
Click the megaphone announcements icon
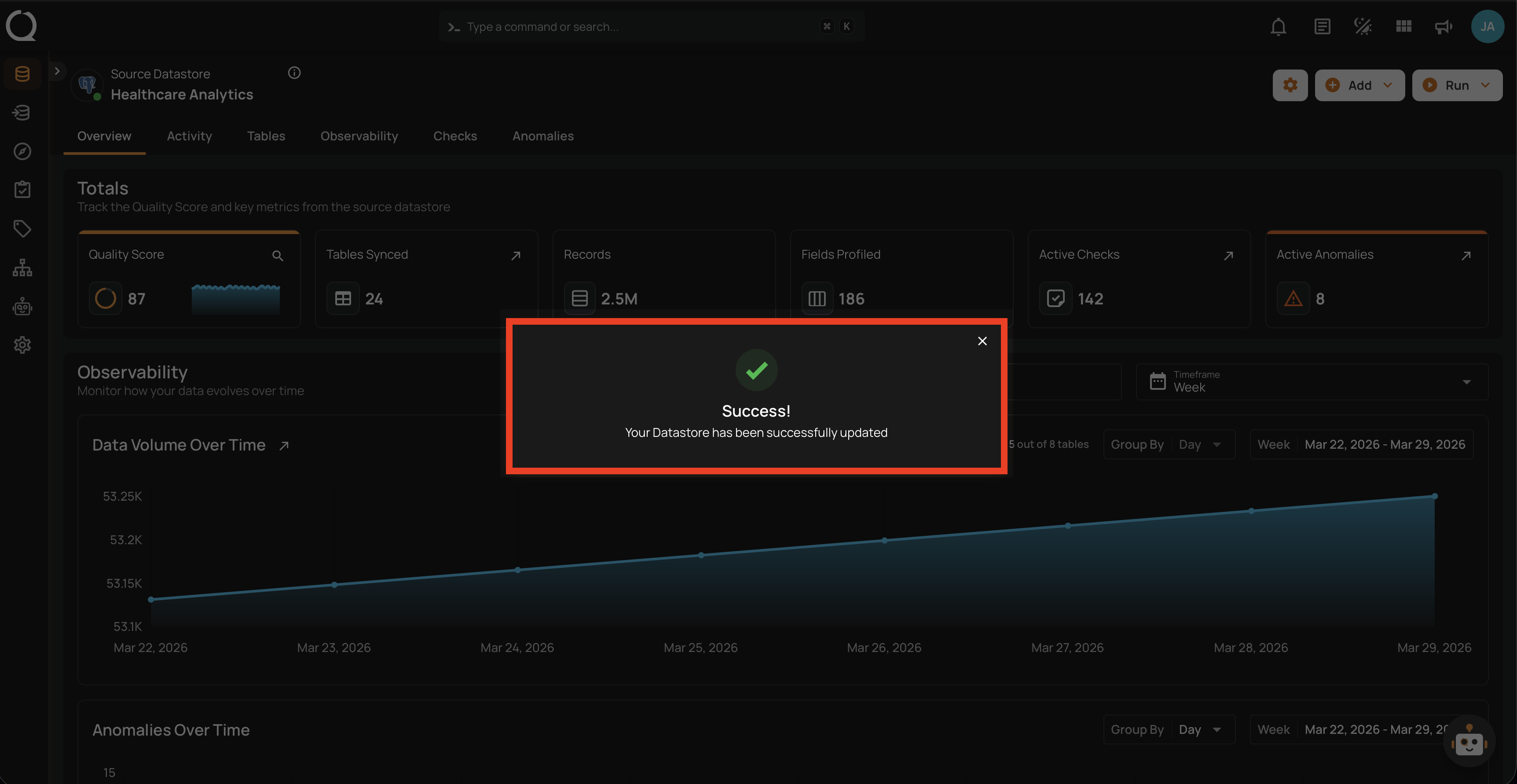(1443, 26)
